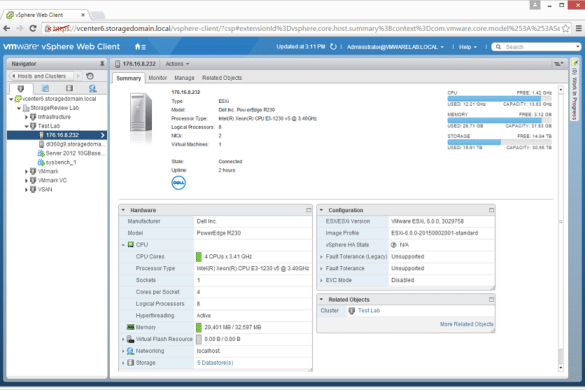Switch to the Summary tab
The width and height of the screenshot is (585, 390).
129,78
